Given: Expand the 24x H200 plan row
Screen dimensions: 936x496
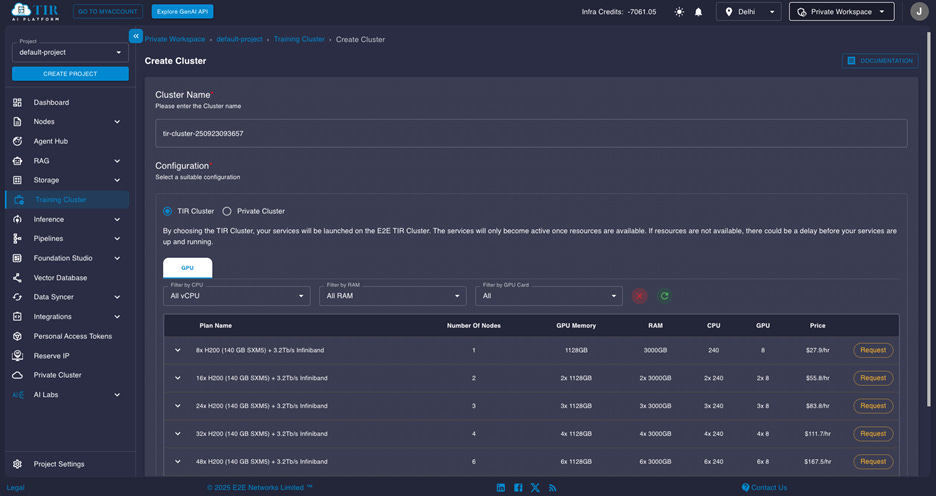Looking at the screenshot, I should pos(177,406).
